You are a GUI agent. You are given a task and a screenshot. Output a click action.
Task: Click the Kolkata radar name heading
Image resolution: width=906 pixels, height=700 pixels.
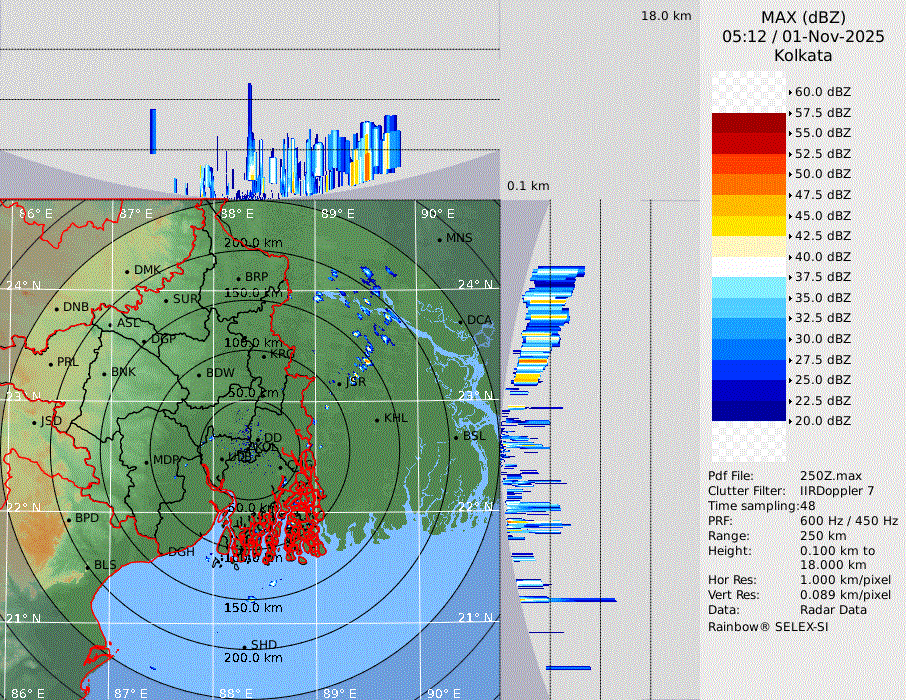[x=803, y=55]
